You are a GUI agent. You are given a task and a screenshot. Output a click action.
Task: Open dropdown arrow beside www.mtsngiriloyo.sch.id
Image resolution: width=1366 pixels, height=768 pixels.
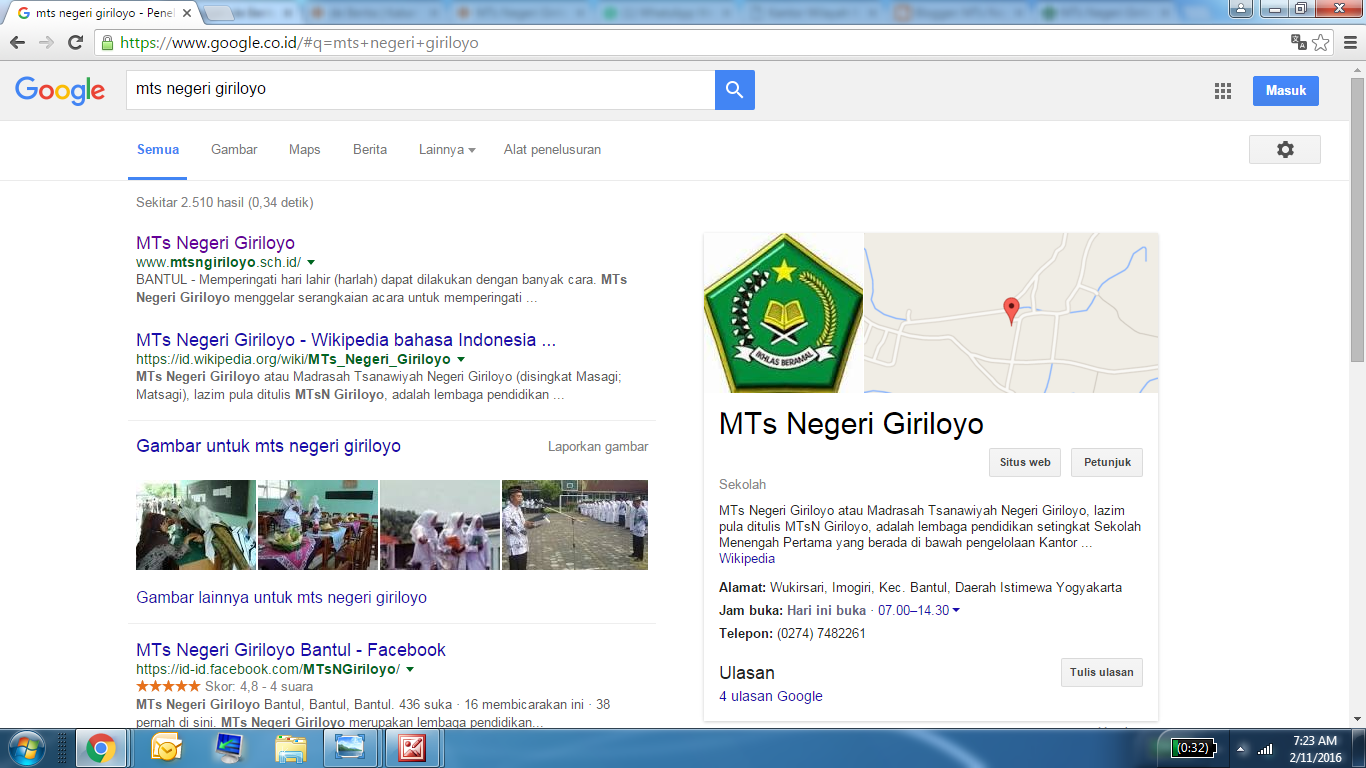pos(311,262)
